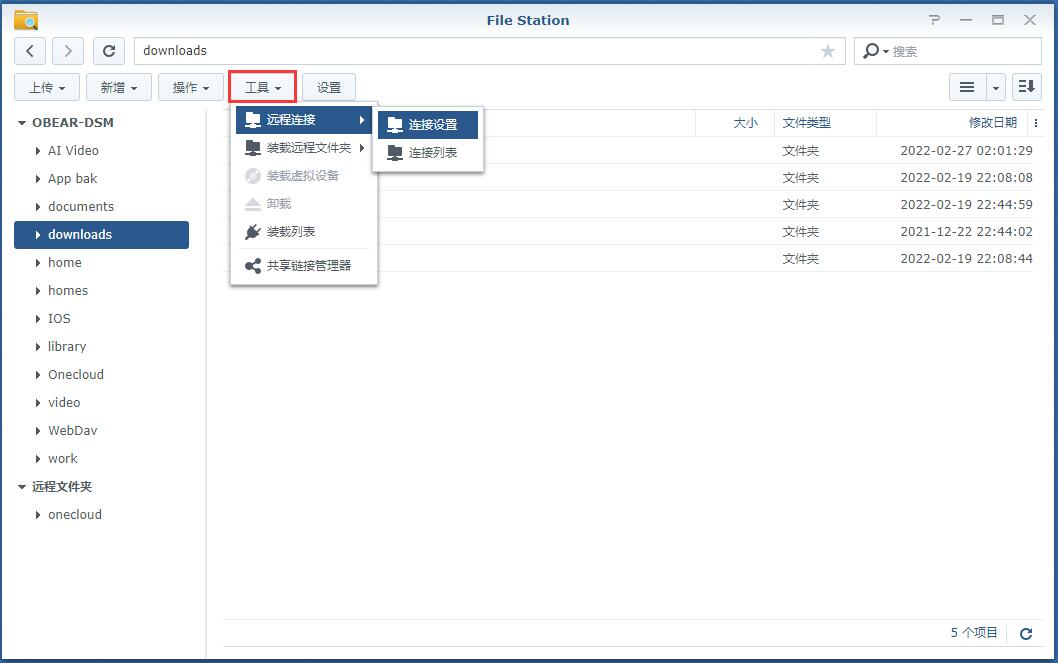This screenshot has width=1058, height=663.
Task: Open 设置 in the toolbar
Action: [x=329, y=87]
